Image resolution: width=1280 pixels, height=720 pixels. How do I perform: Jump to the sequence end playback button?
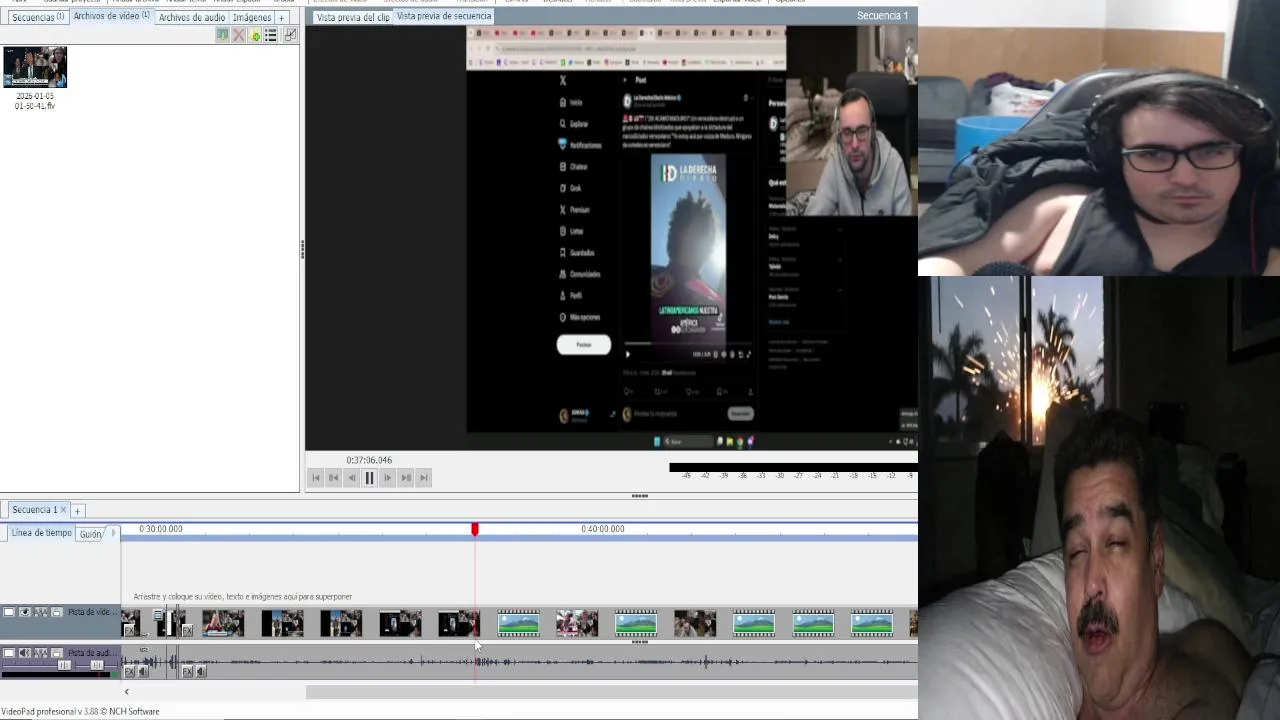coord(423,478)
